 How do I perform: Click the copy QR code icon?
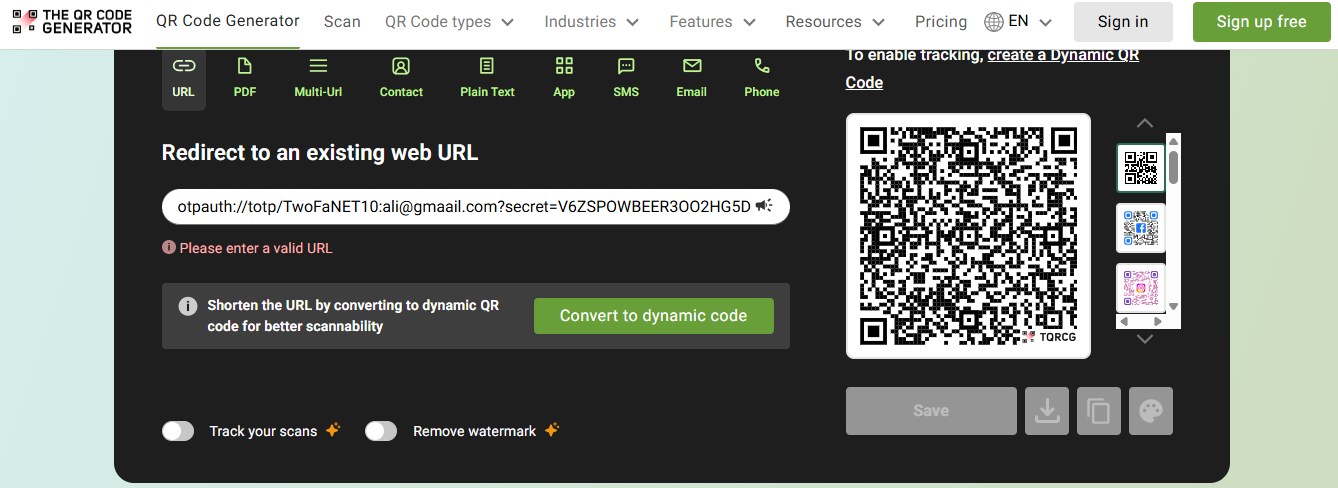coord(1099,411)
